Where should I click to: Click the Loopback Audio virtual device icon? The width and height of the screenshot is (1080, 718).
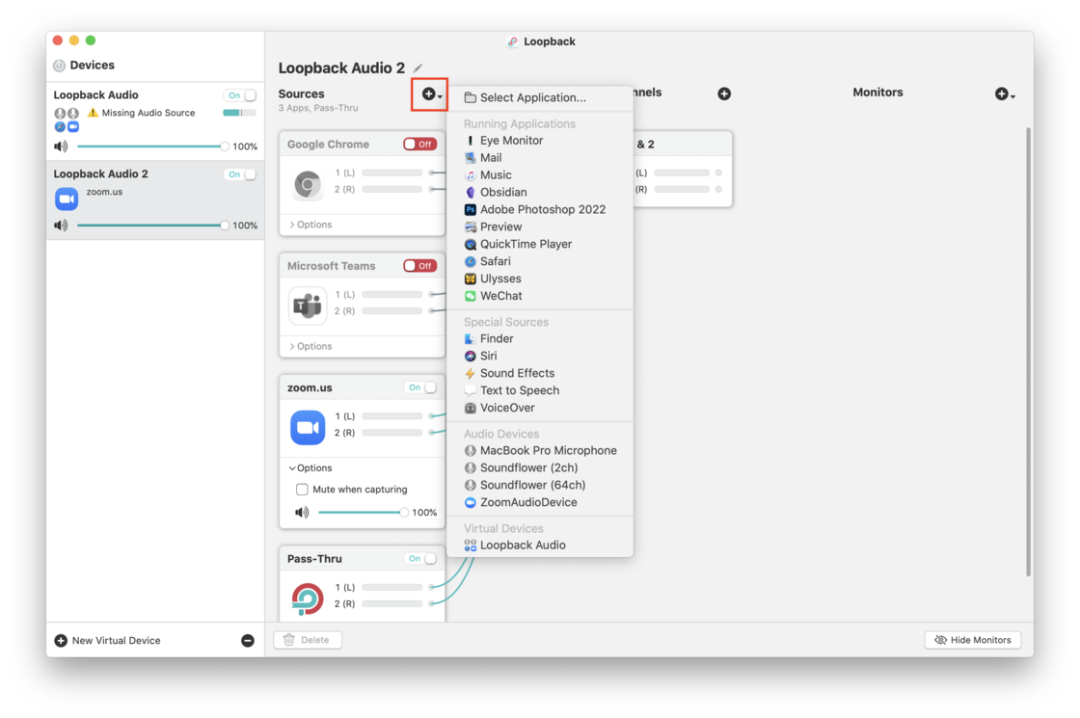click(470, 545)
